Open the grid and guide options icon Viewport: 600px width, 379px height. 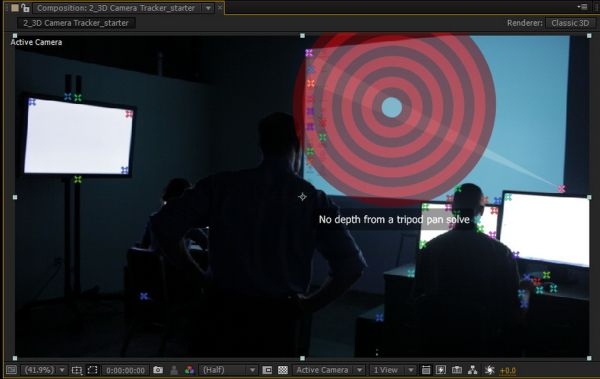tap(77, 370)
